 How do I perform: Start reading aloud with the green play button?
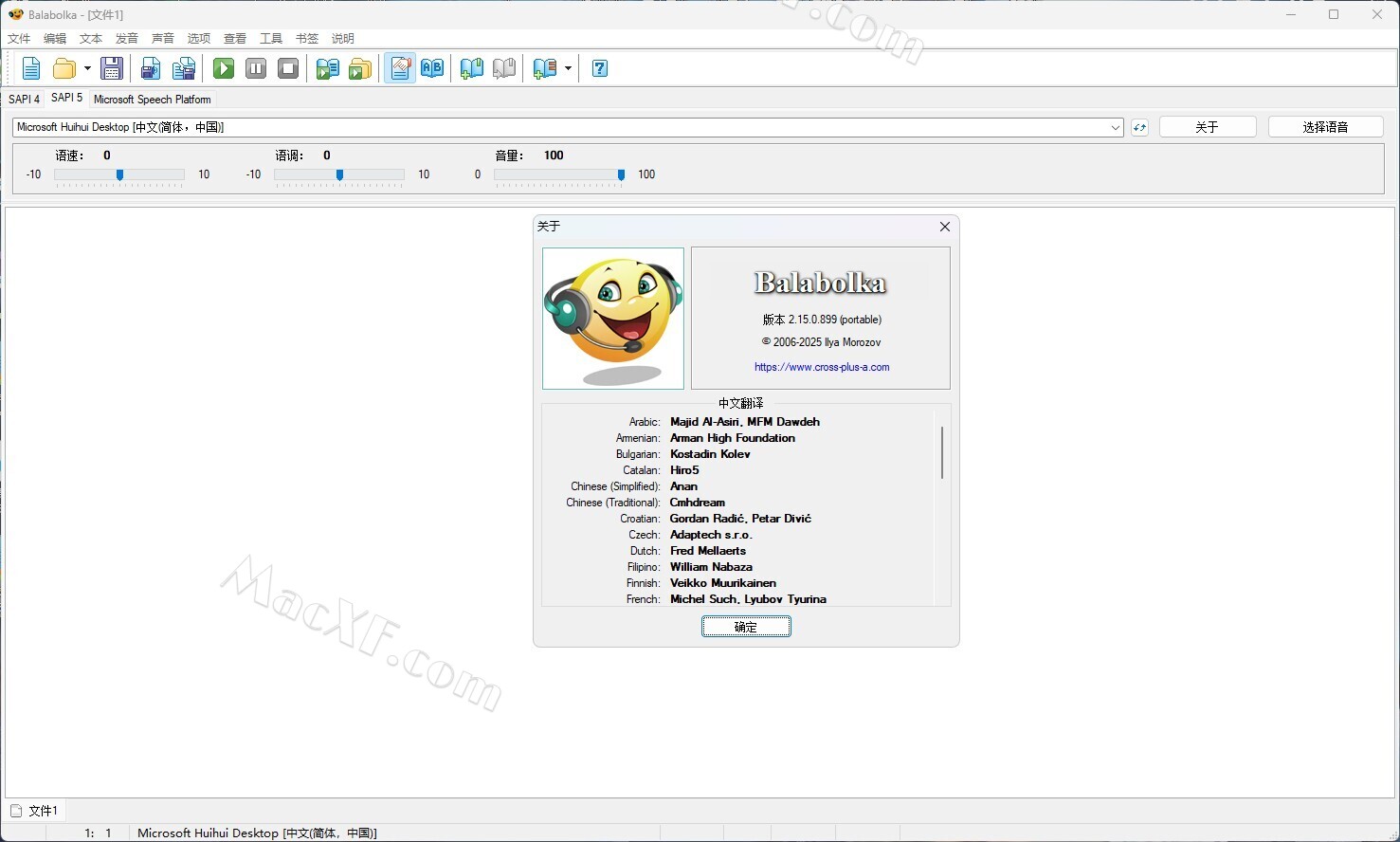[224, 68]
